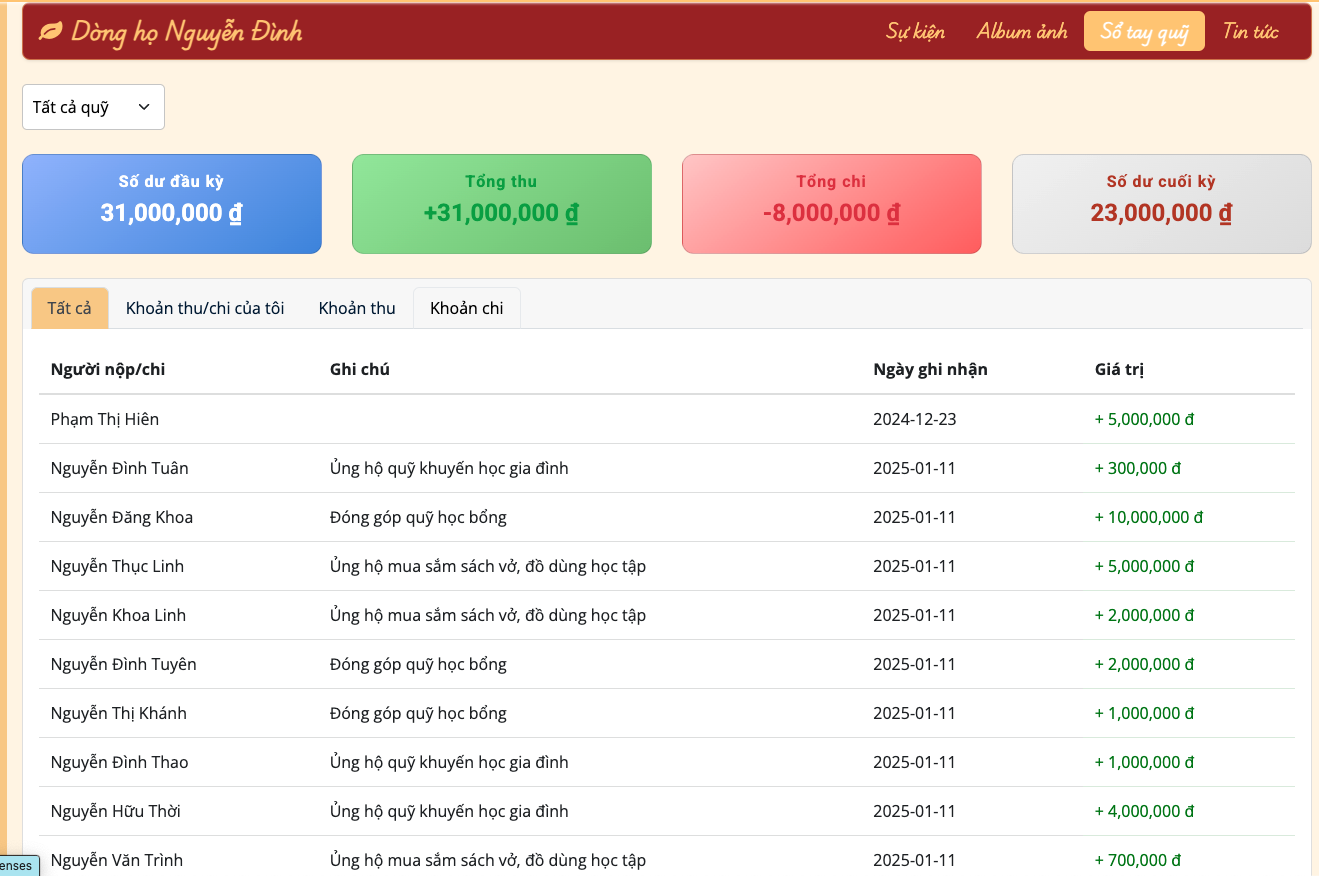Click the blue 'Số dư đầu kỳ' card
This screenshot has height=876, width=1319.
[x=171, y=204]
